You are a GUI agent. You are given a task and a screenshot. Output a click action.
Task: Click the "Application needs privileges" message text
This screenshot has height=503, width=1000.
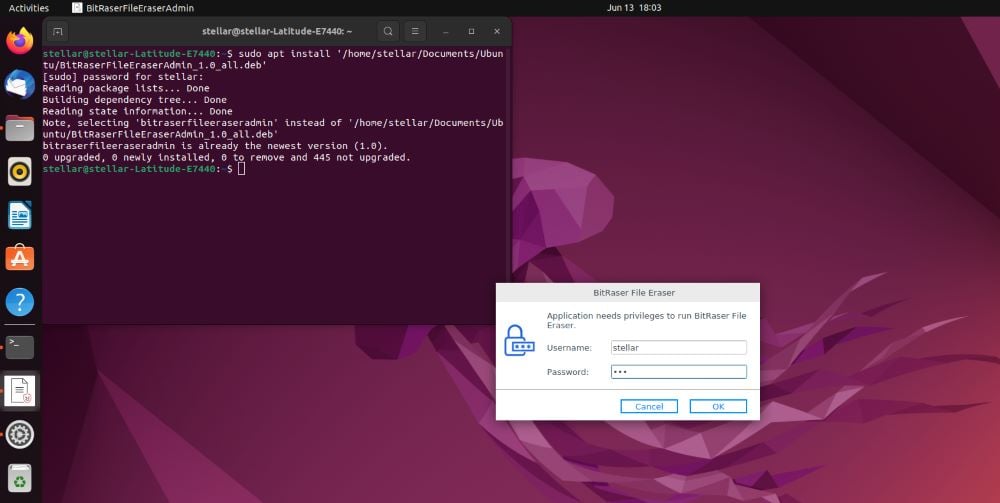click(x=646, y=320)
